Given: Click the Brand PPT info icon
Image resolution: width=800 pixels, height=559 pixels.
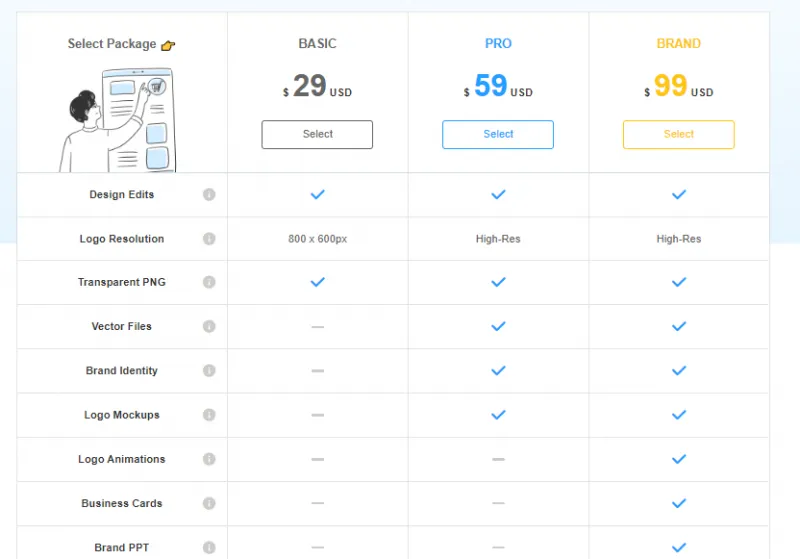Looking at the screenshot, I should 209,547.
